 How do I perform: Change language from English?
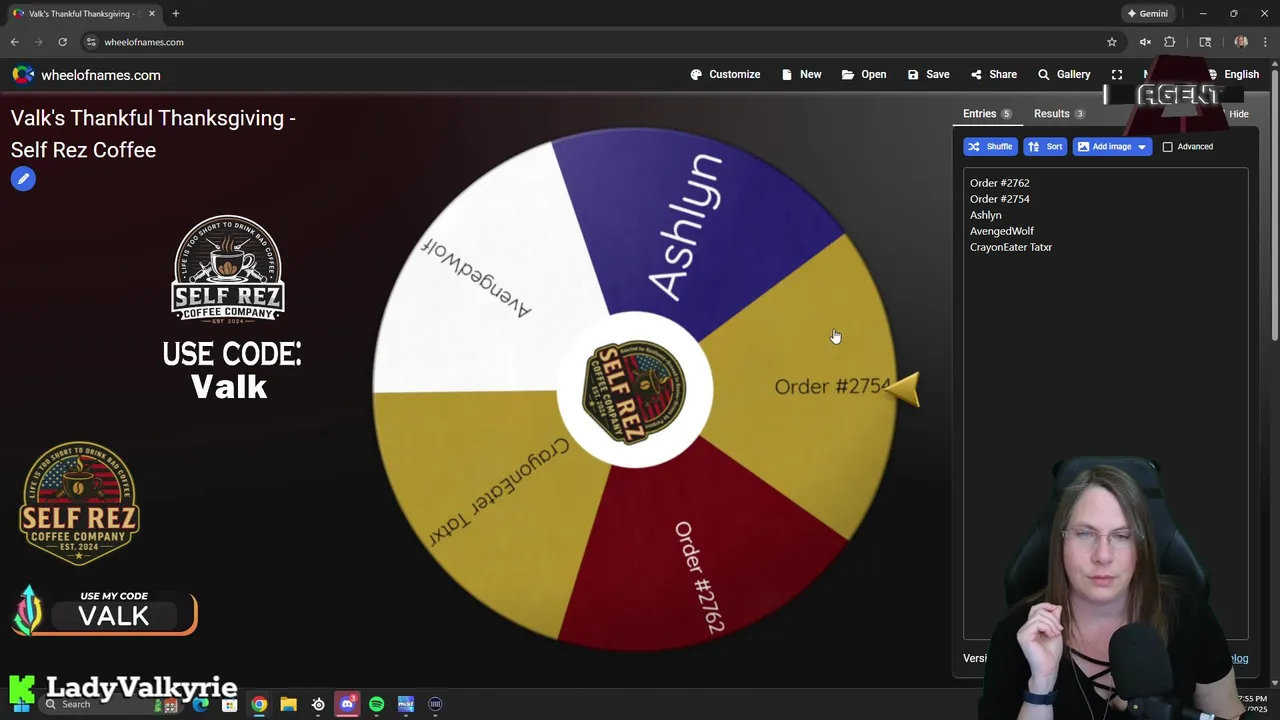[1233, 75]
